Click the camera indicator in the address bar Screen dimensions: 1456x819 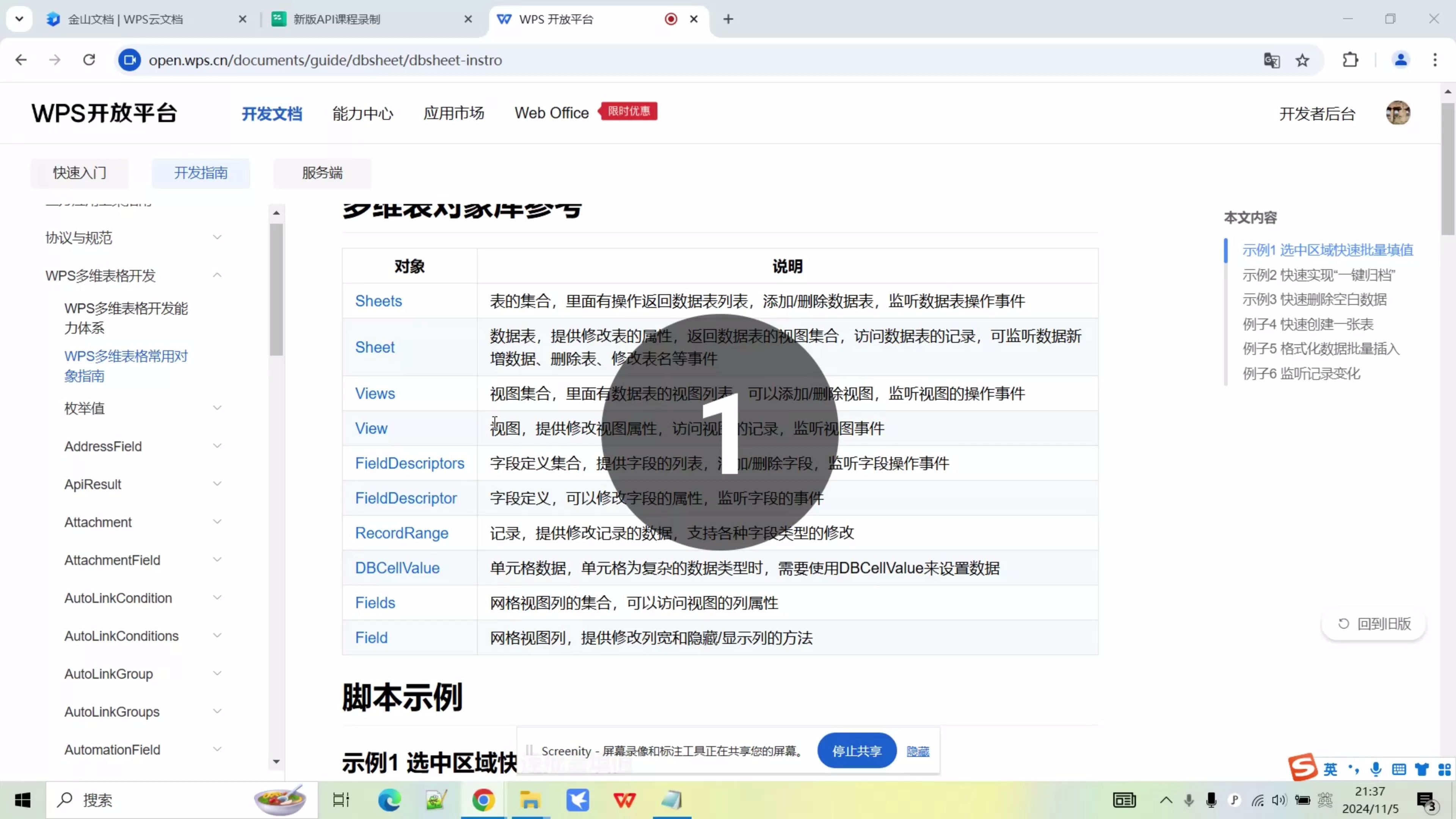129,60
